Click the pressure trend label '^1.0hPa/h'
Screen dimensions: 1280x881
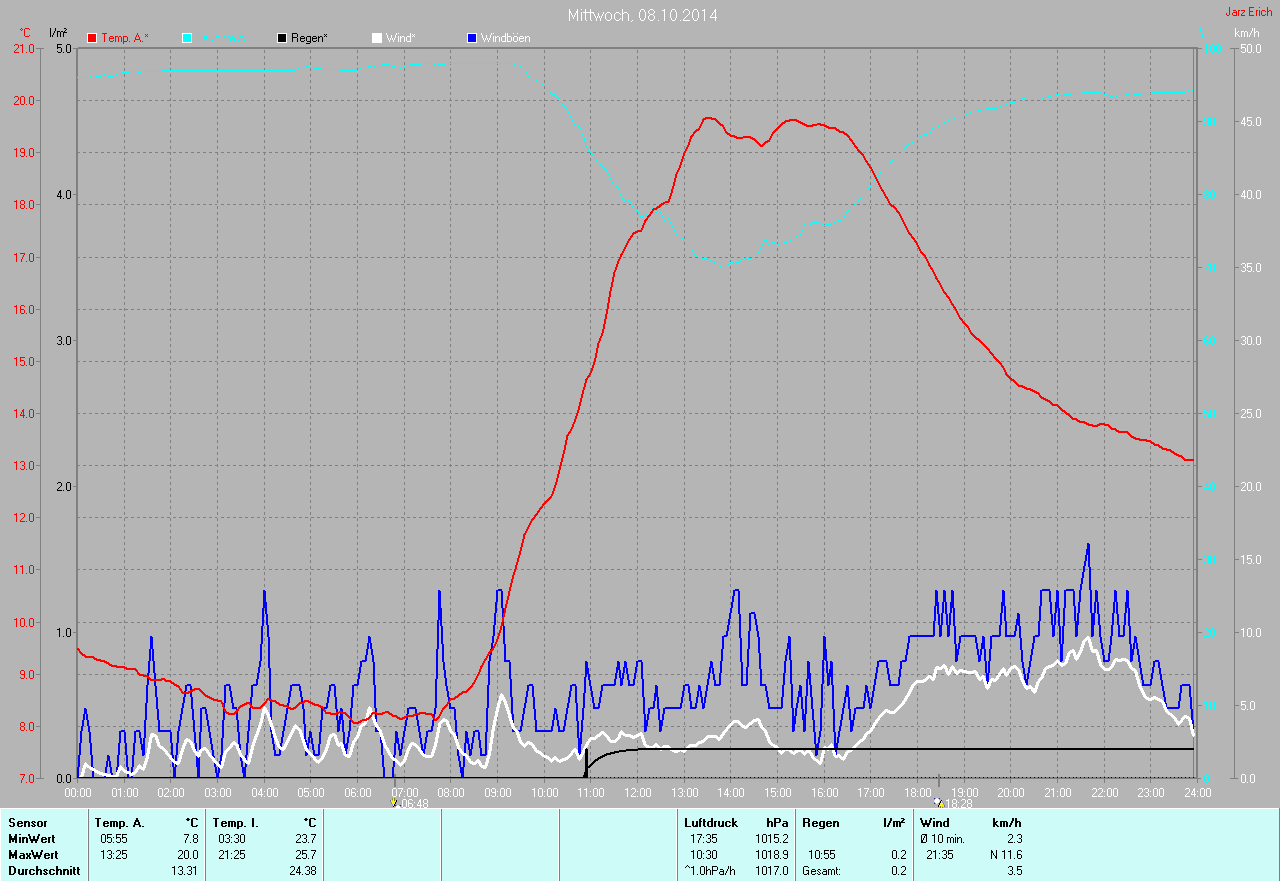click(x=711, y=871)
